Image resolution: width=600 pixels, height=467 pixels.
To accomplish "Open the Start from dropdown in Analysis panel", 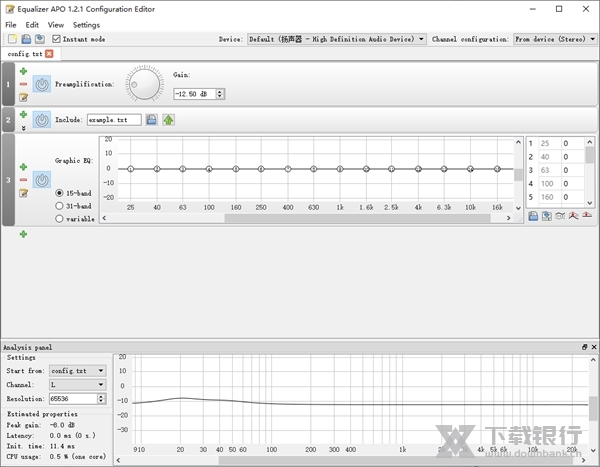I will pyautogui.click(x=77, y=370).
